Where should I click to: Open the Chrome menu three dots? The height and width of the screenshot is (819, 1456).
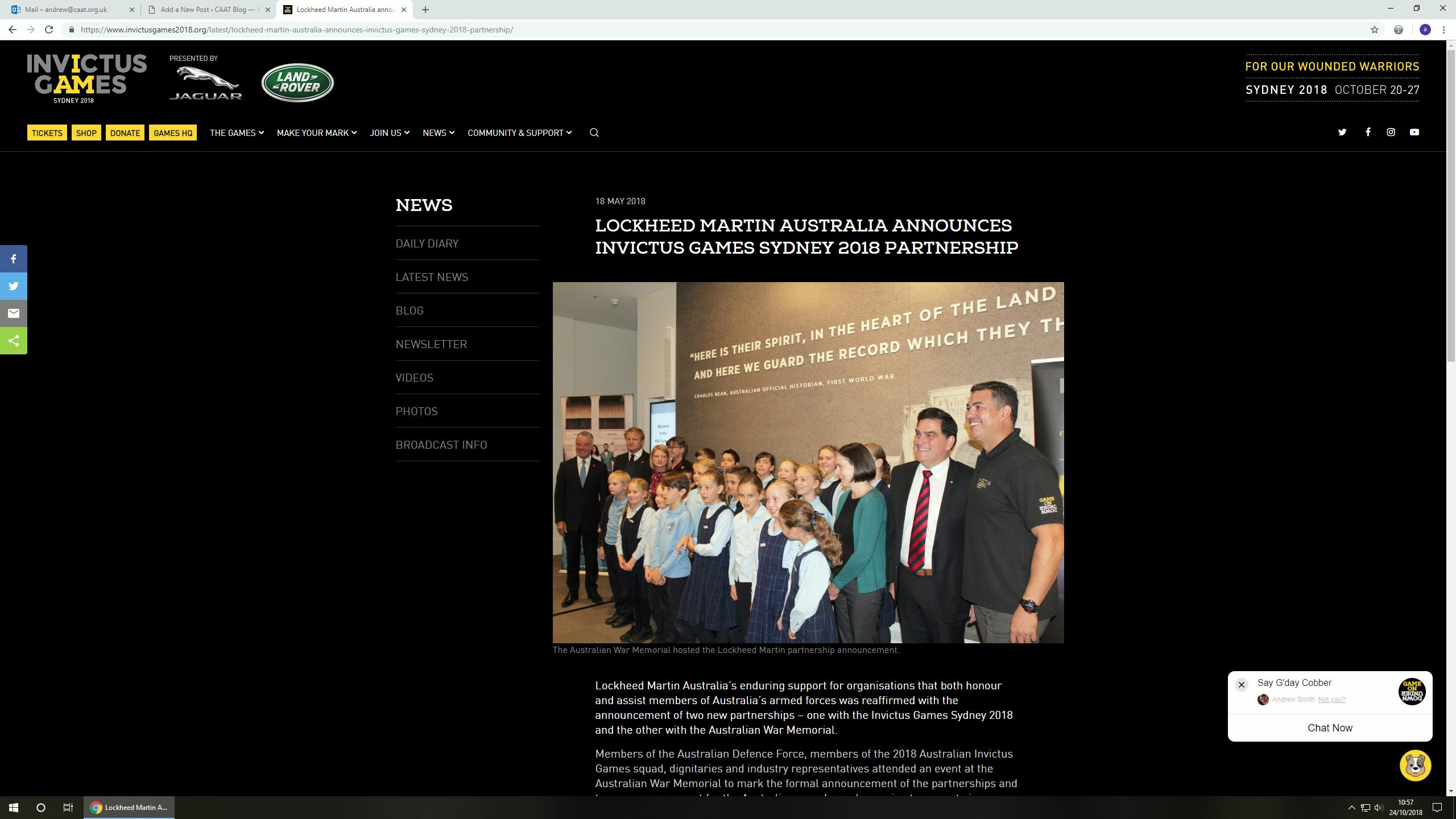[1443, 30]
